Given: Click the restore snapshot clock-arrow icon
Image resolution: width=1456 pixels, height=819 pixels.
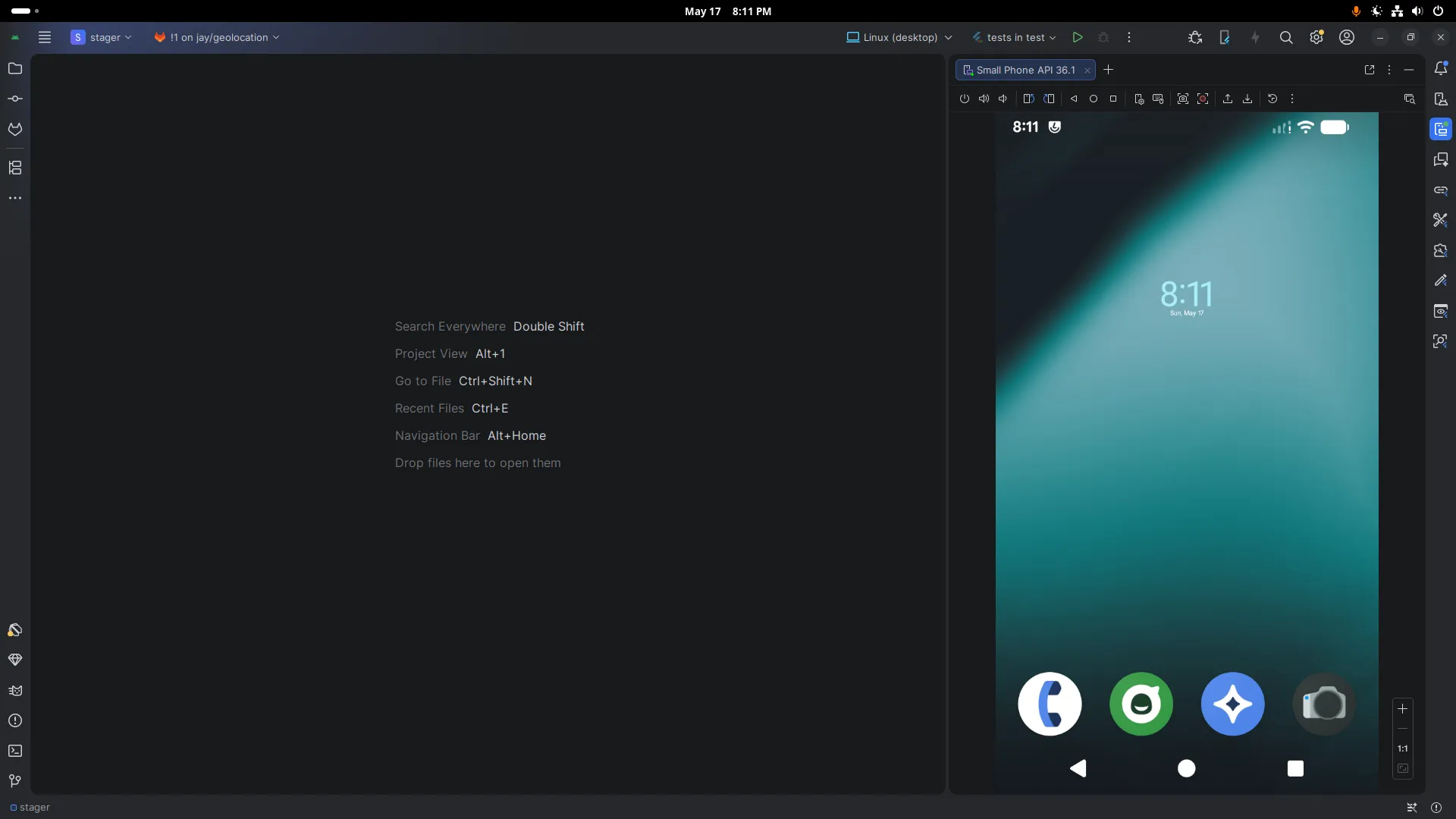Looking at the screenshot, I should 1272,99.
